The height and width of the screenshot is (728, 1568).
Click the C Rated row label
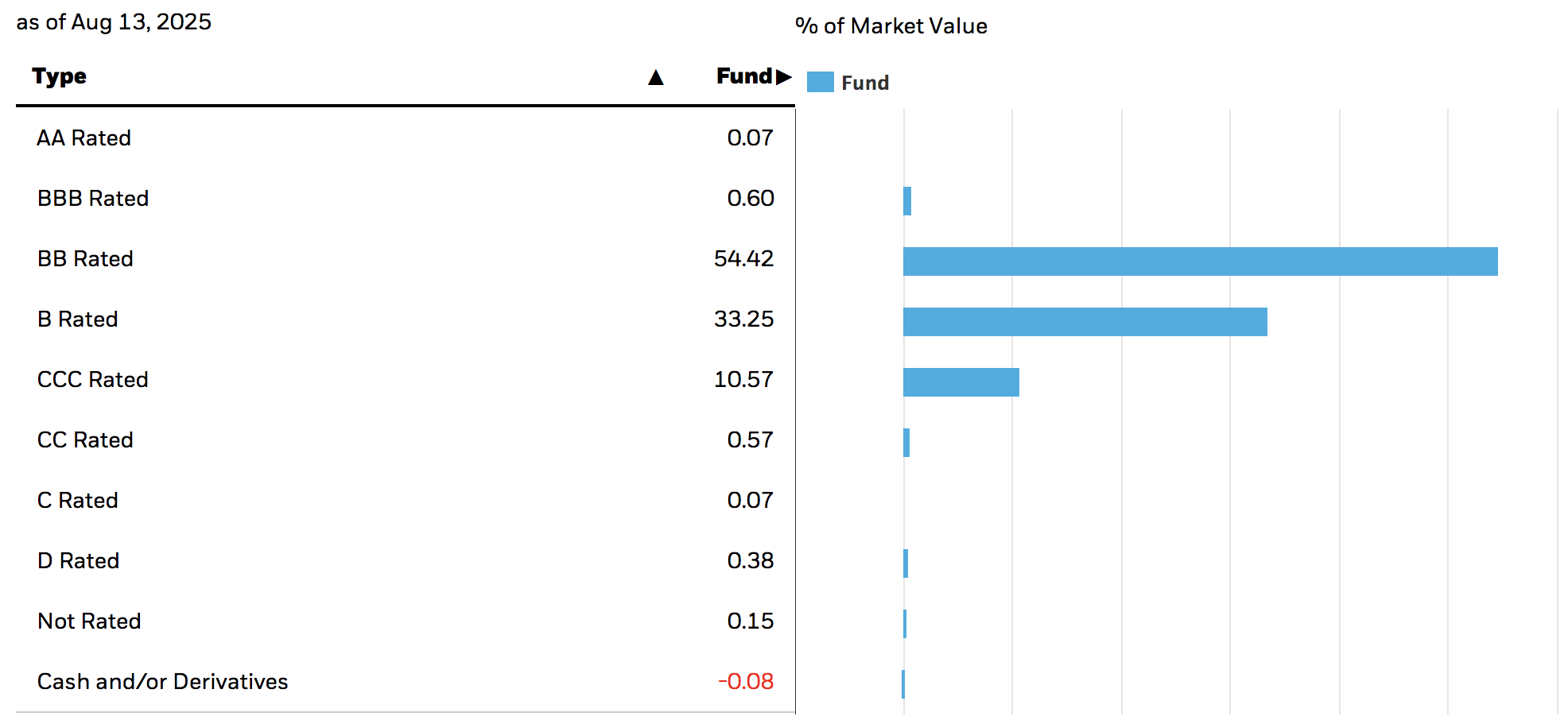coord(78,501)
